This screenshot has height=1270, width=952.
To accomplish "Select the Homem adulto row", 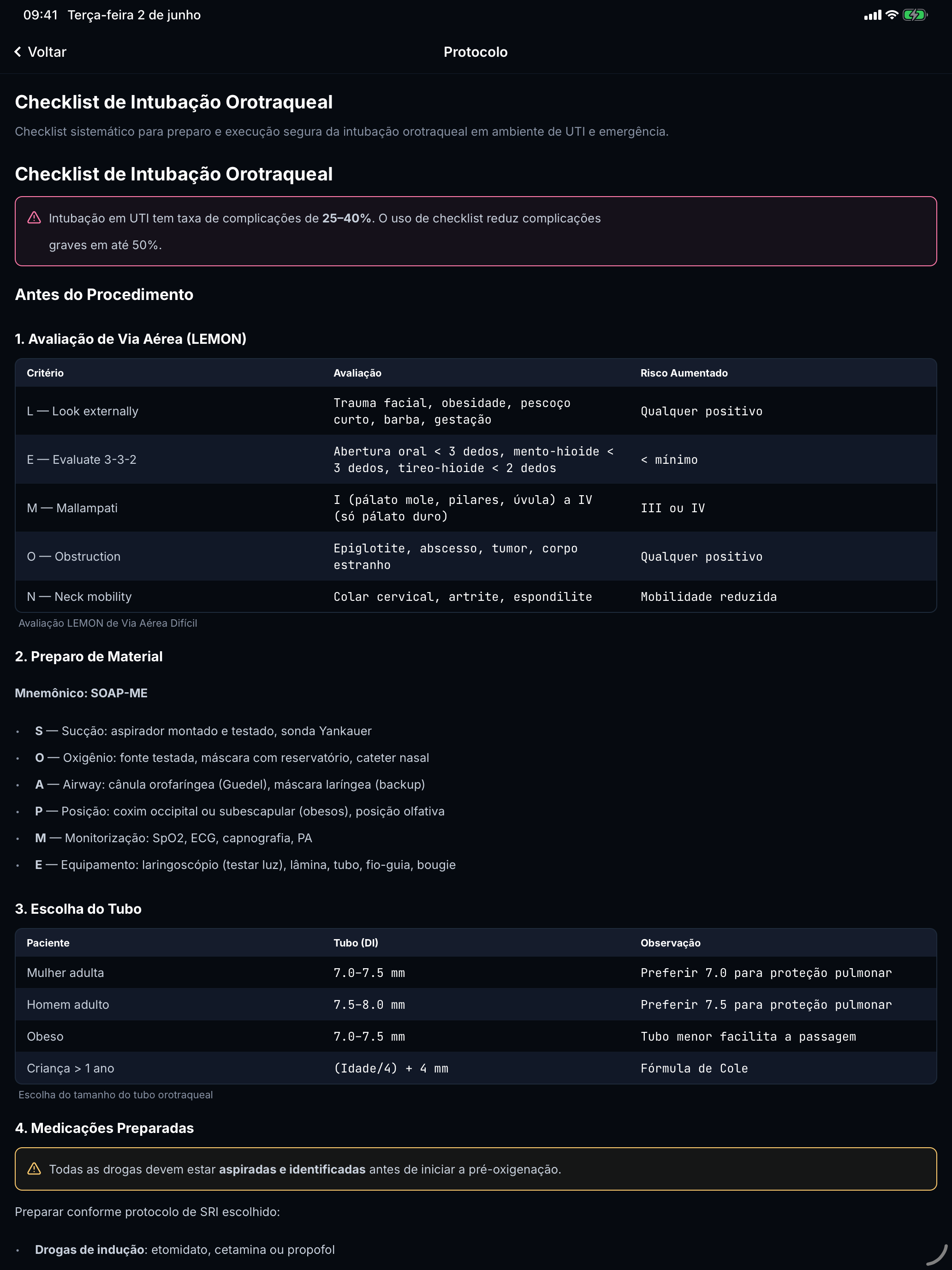I will coord(476,1005).
